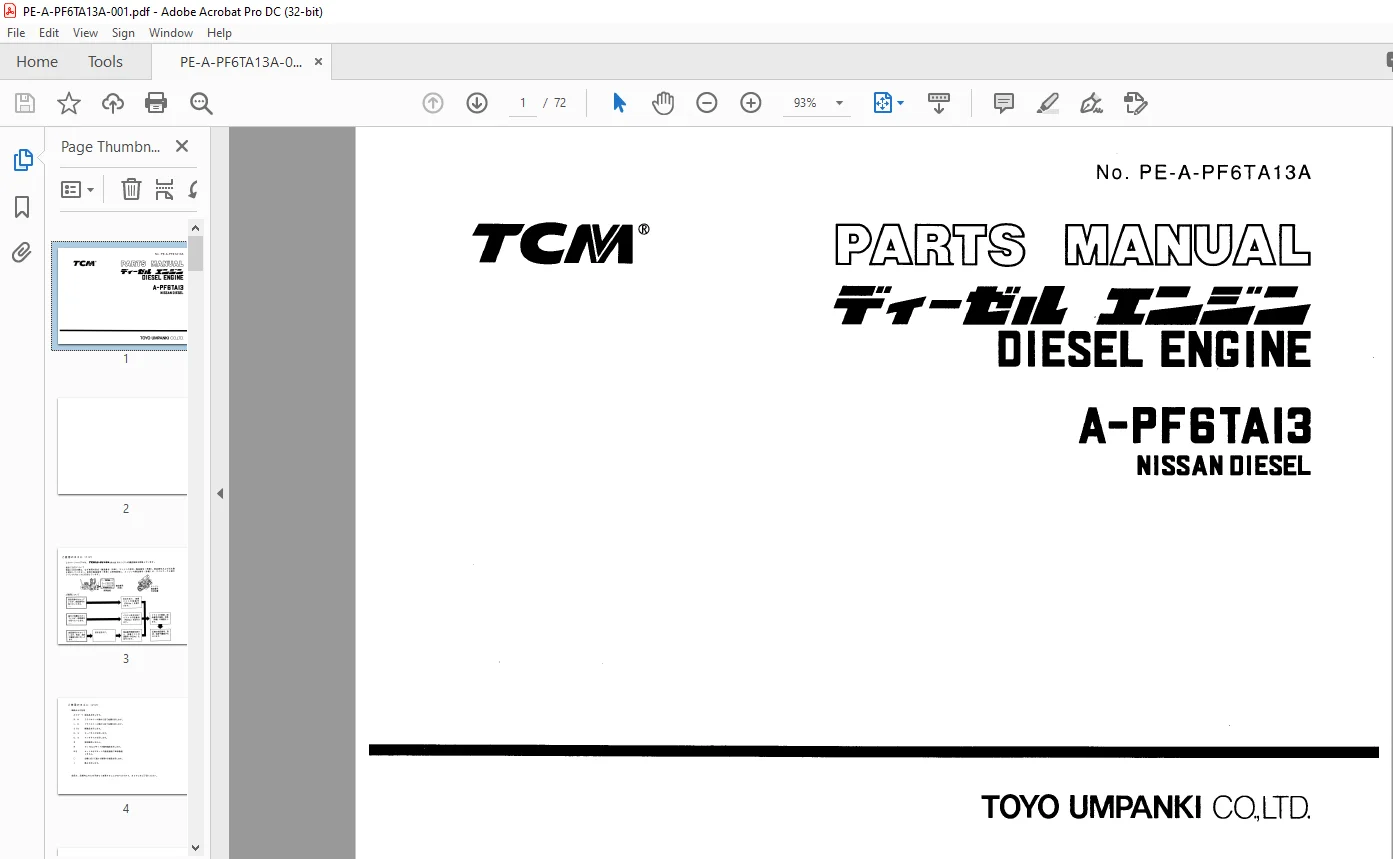Activate the Selection arrow tool
Viewport: 1393px width, 859px height.
(x=620, y=103)
